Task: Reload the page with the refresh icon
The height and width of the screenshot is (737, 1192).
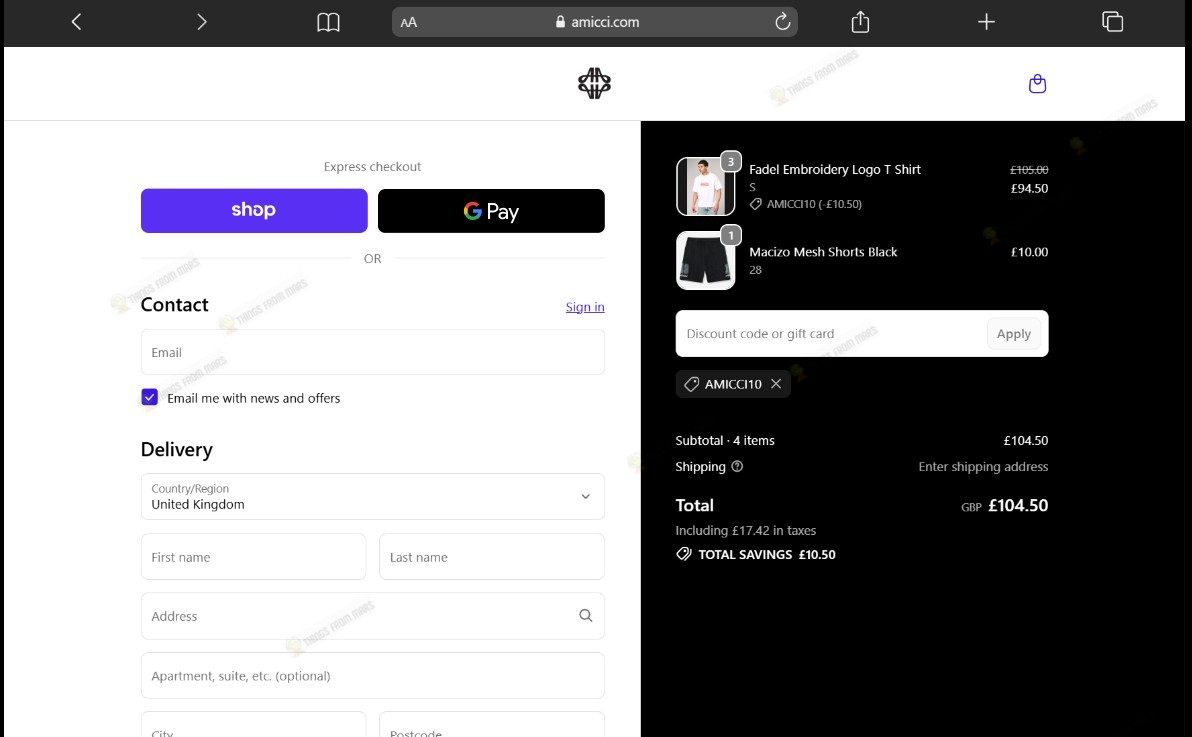Action: 782,22
